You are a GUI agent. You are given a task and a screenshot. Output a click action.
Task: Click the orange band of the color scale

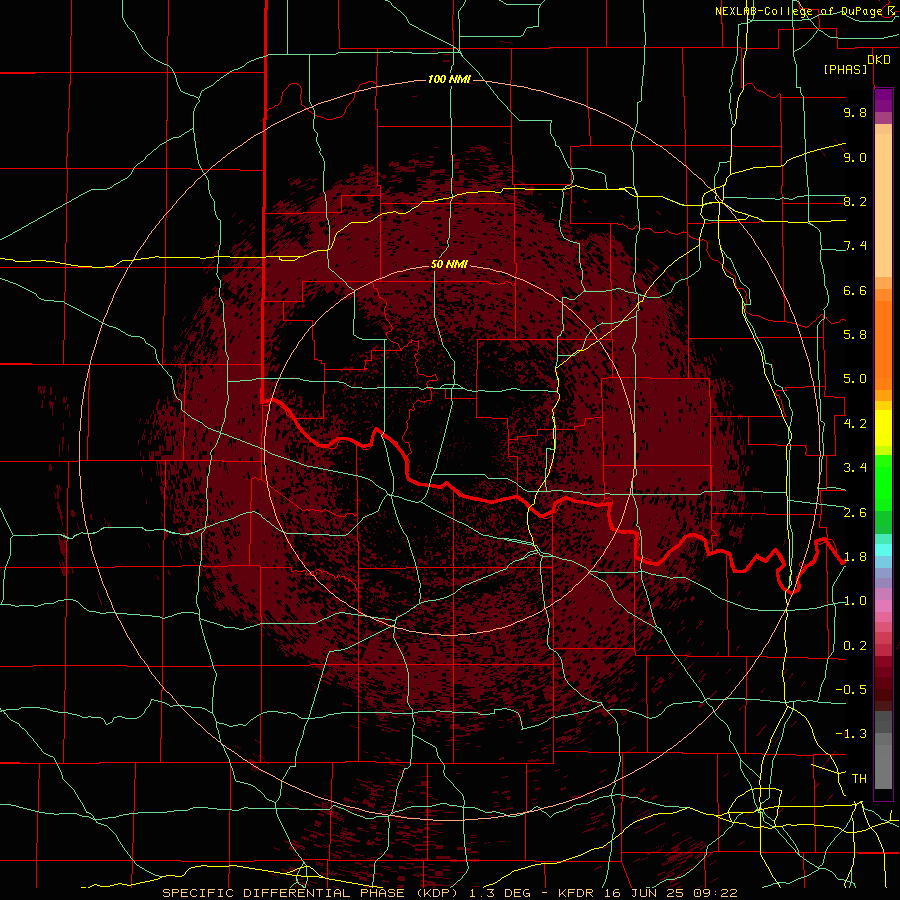point(883,344)
